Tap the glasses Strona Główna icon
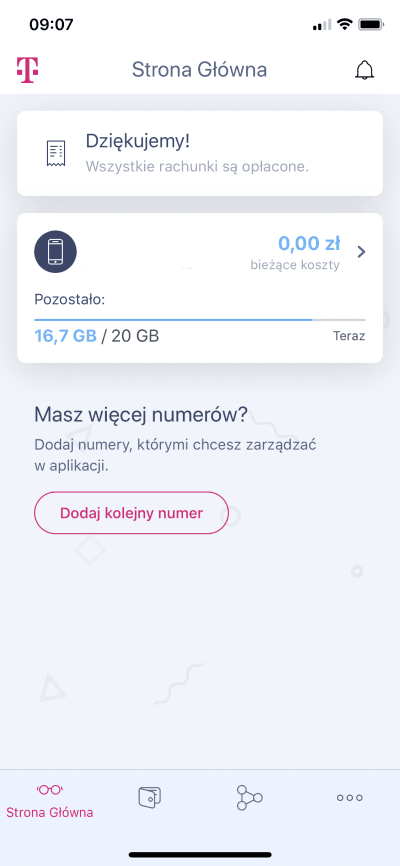Viewport: 400px width, 866px height. click(50, 790)
